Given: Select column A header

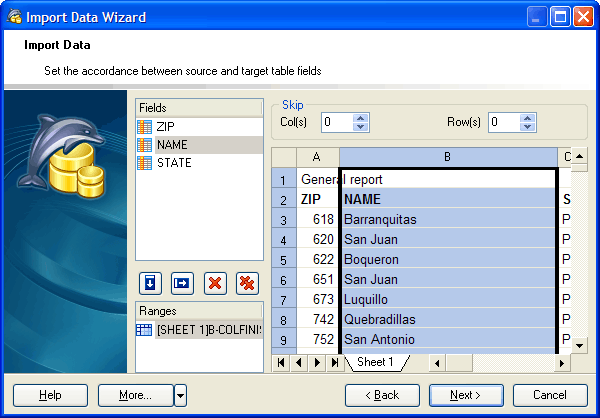Looking at the screenshot, I should [x=318, y=157].
